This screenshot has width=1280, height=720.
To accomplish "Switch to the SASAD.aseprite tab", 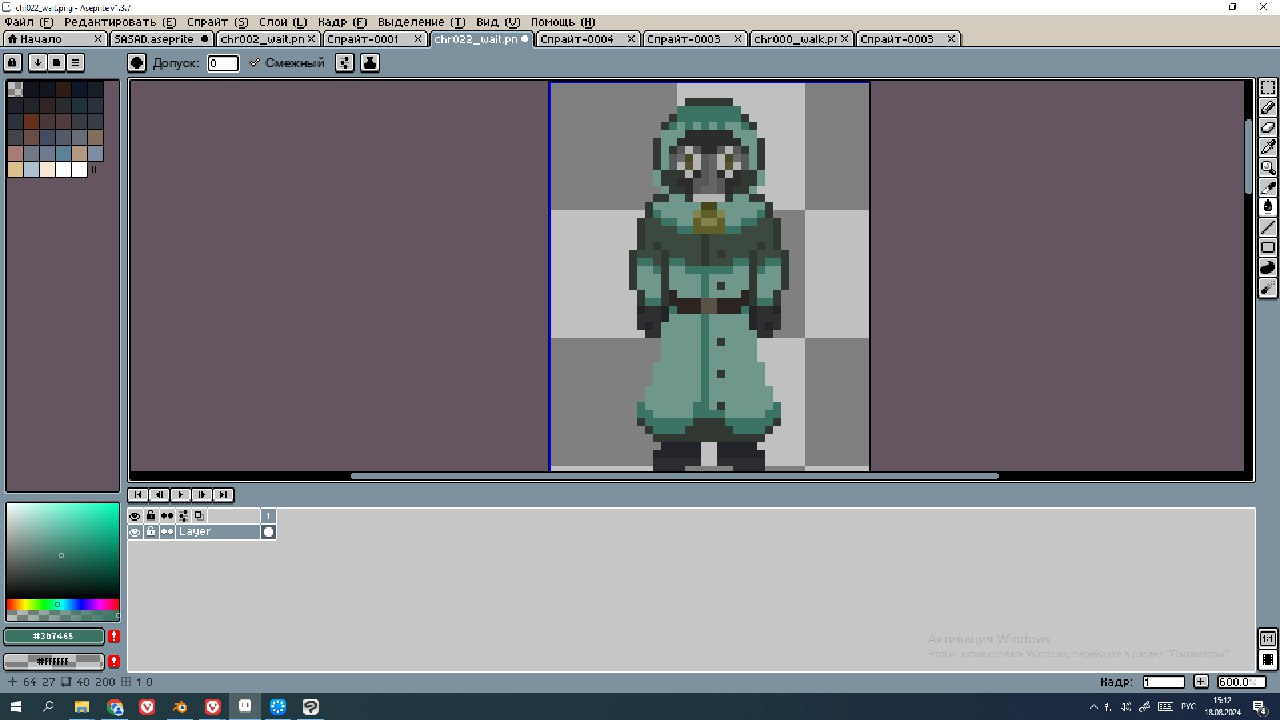I will (154, 39).
